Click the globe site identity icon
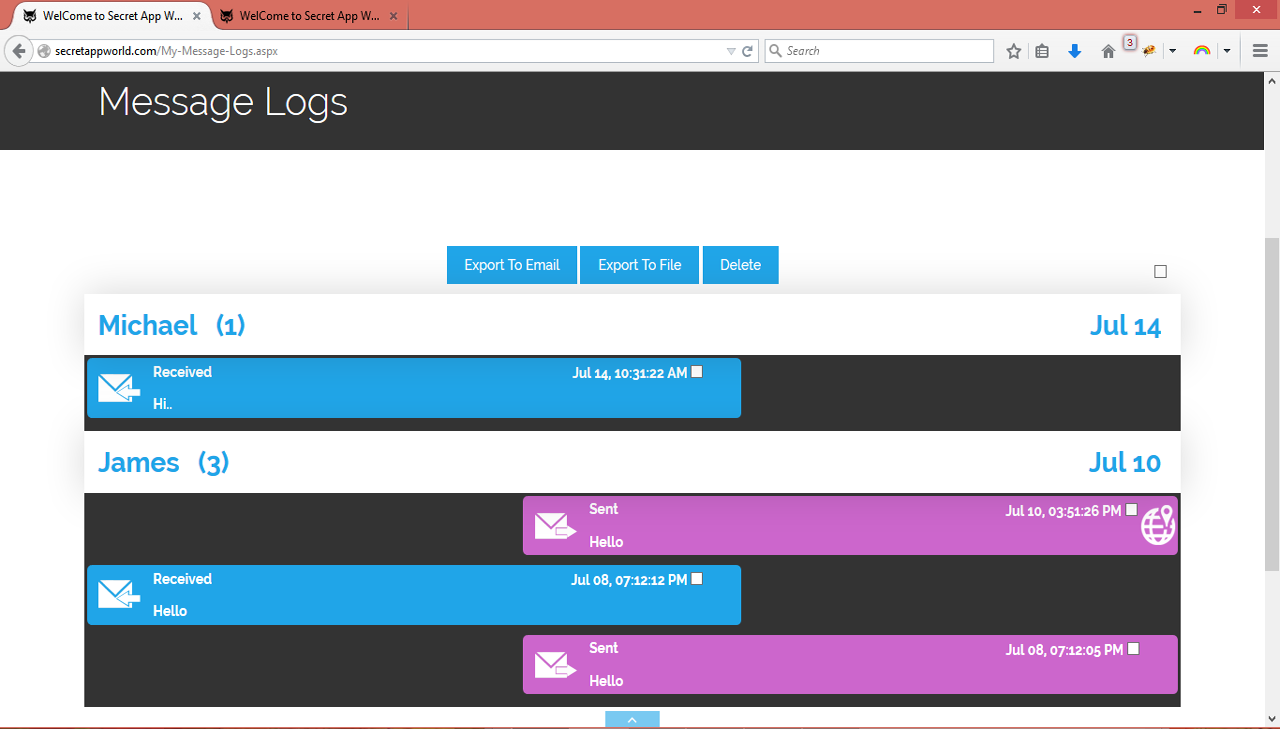Screen dimensions: 1280x729 [44, 51]
